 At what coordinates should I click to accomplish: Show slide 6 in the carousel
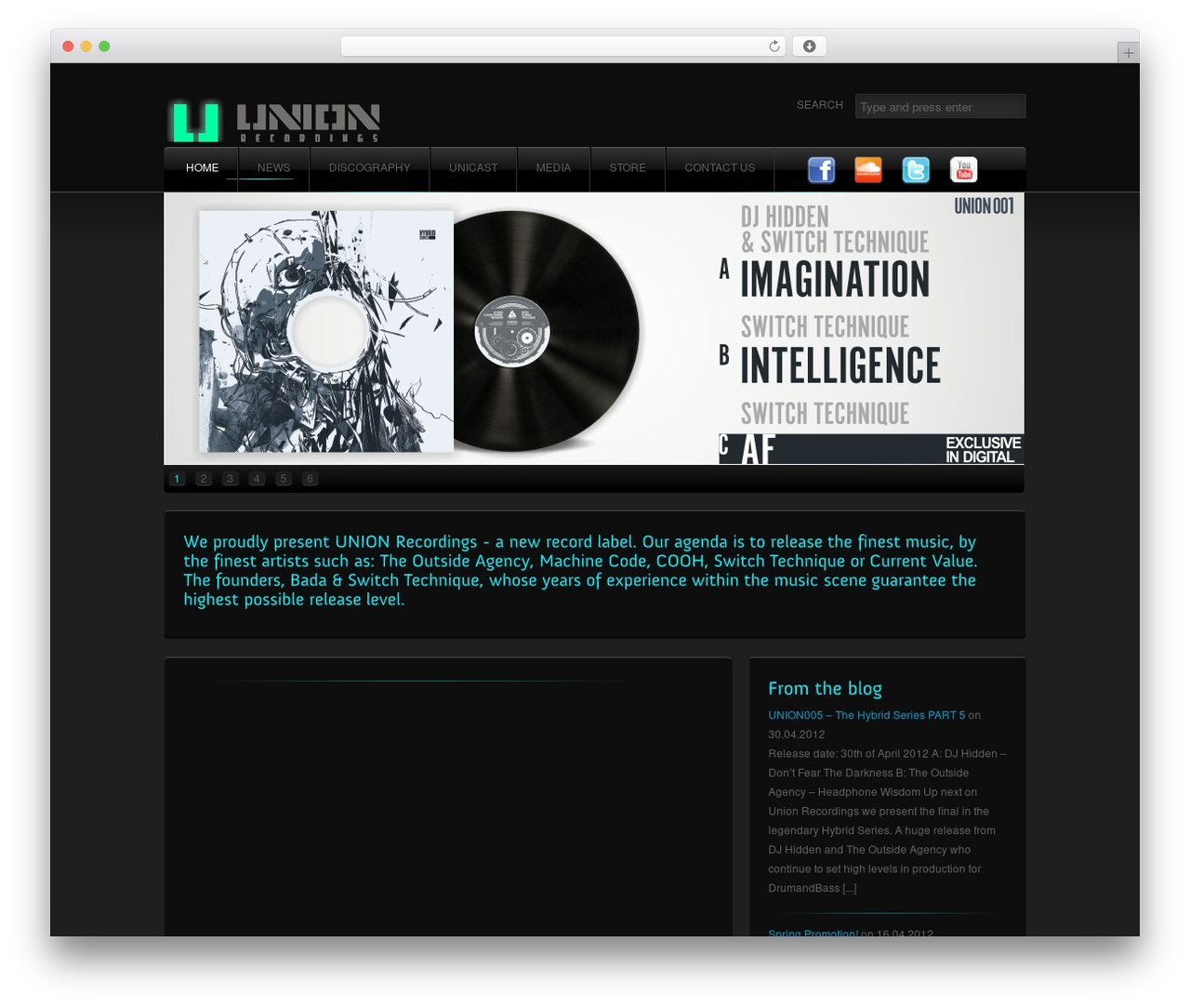311,479
